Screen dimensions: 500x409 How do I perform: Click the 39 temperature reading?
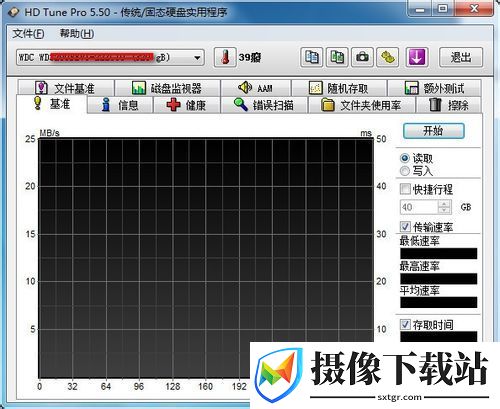coord(250,57)
